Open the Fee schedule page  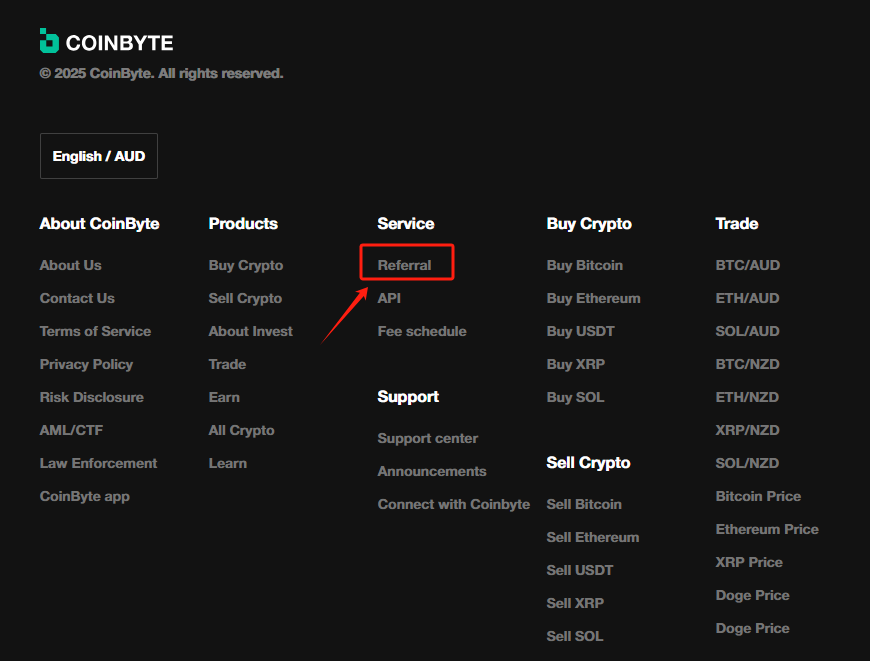(x=422, y=330)
